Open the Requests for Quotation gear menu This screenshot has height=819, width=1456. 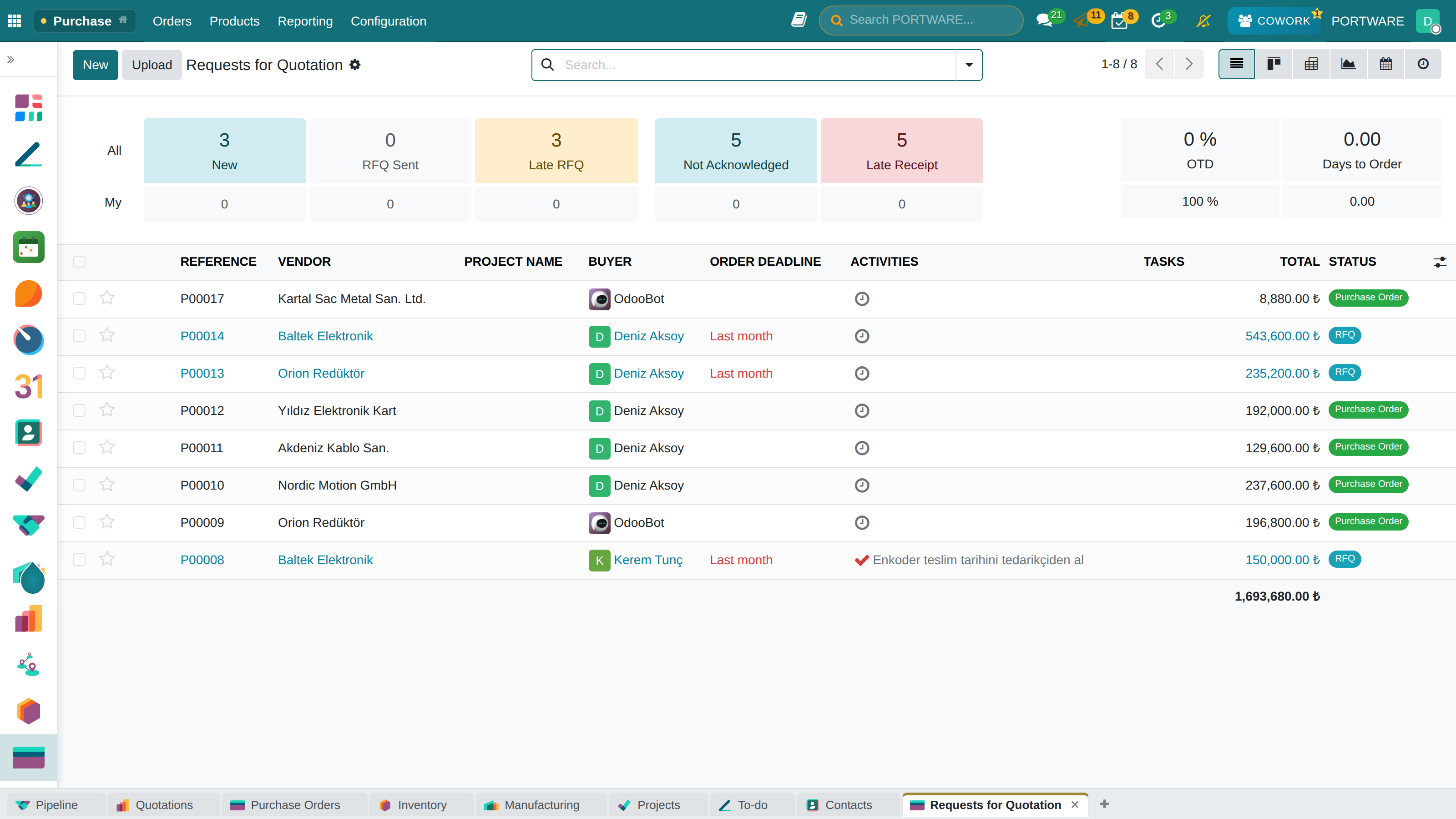(x=355, y=65)
